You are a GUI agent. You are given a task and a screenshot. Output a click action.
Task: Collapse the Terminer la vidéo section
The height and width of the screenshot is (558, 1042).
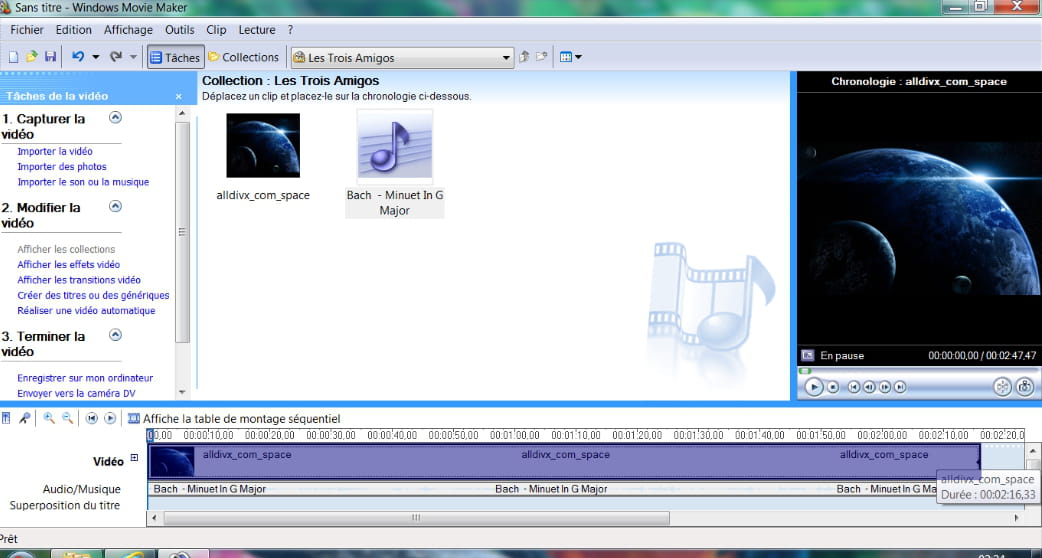click(115, 335)
